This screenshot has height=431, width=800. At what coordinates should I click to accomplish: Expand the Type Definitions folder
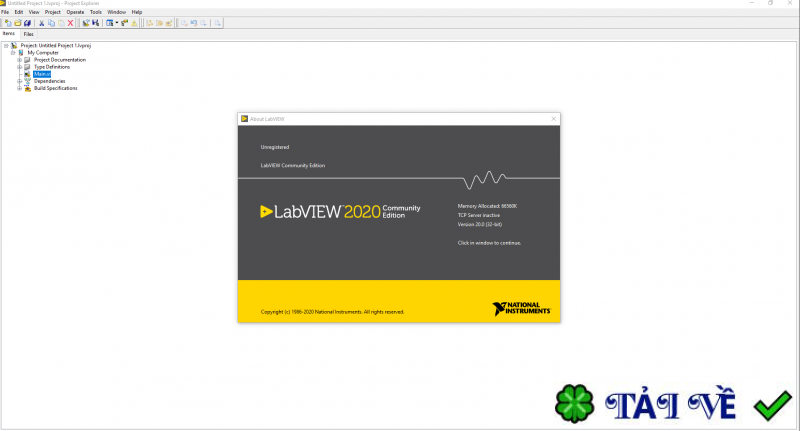pos(20,67)
